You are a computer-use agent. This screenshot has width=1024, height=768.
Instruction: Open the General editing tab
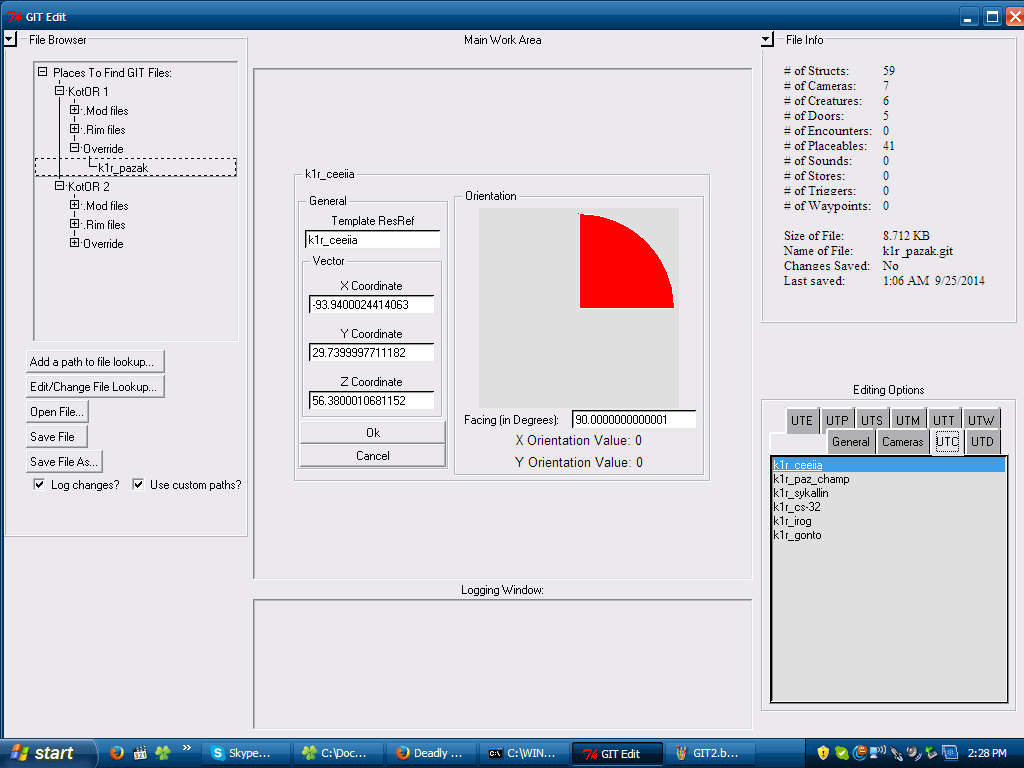click(851, 442)
